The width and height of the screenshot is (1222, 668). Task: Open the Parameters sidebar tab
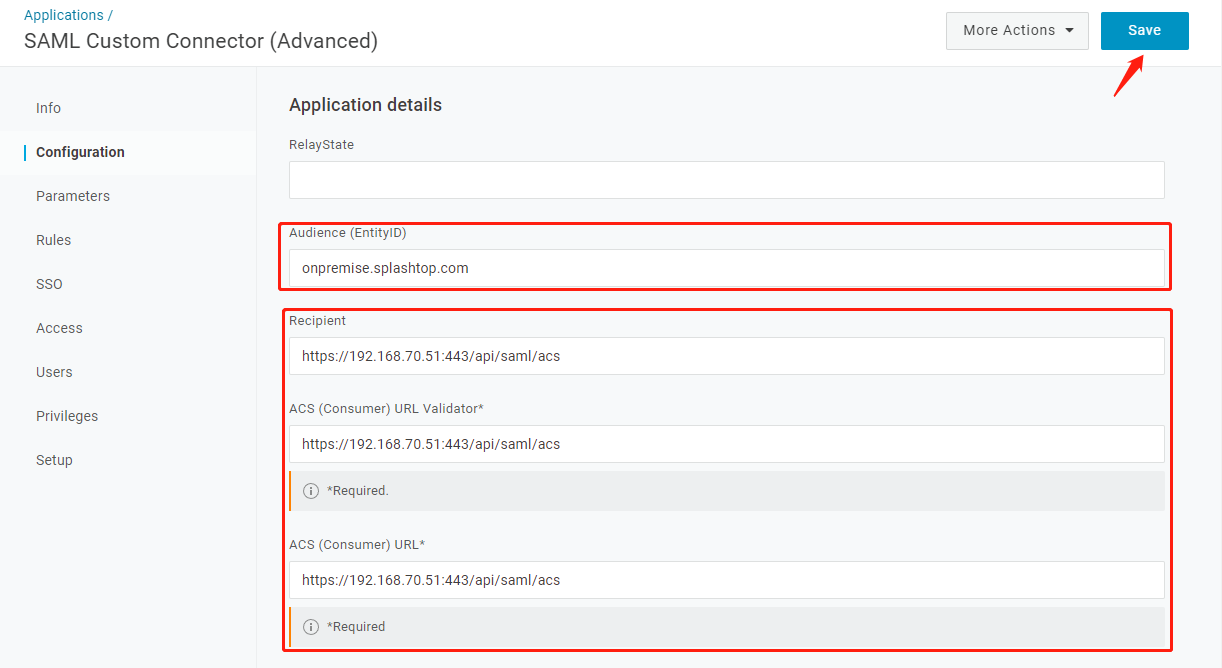pyautogui.click(x=73, y=196)
